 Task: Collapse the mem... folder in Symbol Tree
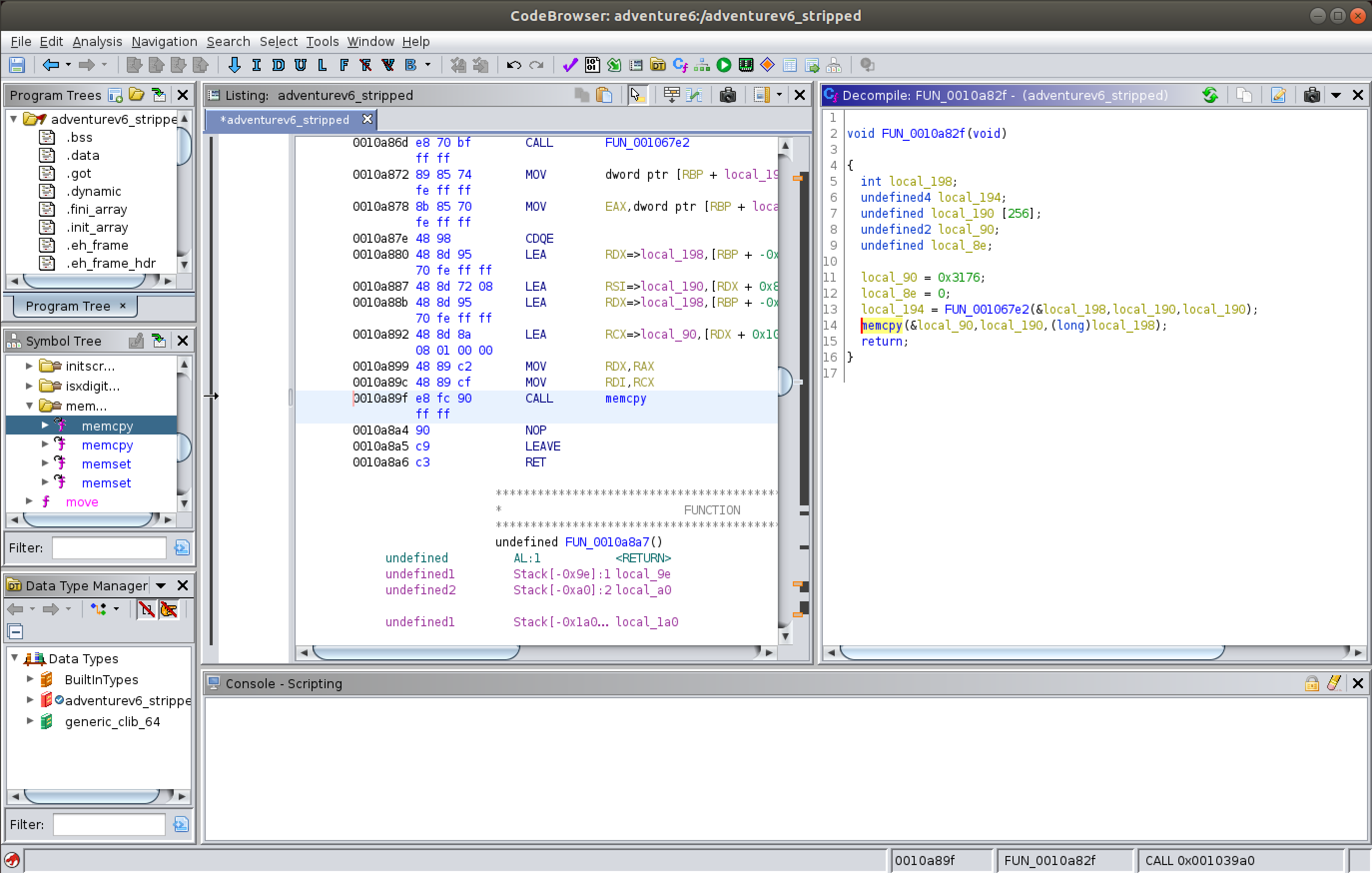click(x=29, y=406)
